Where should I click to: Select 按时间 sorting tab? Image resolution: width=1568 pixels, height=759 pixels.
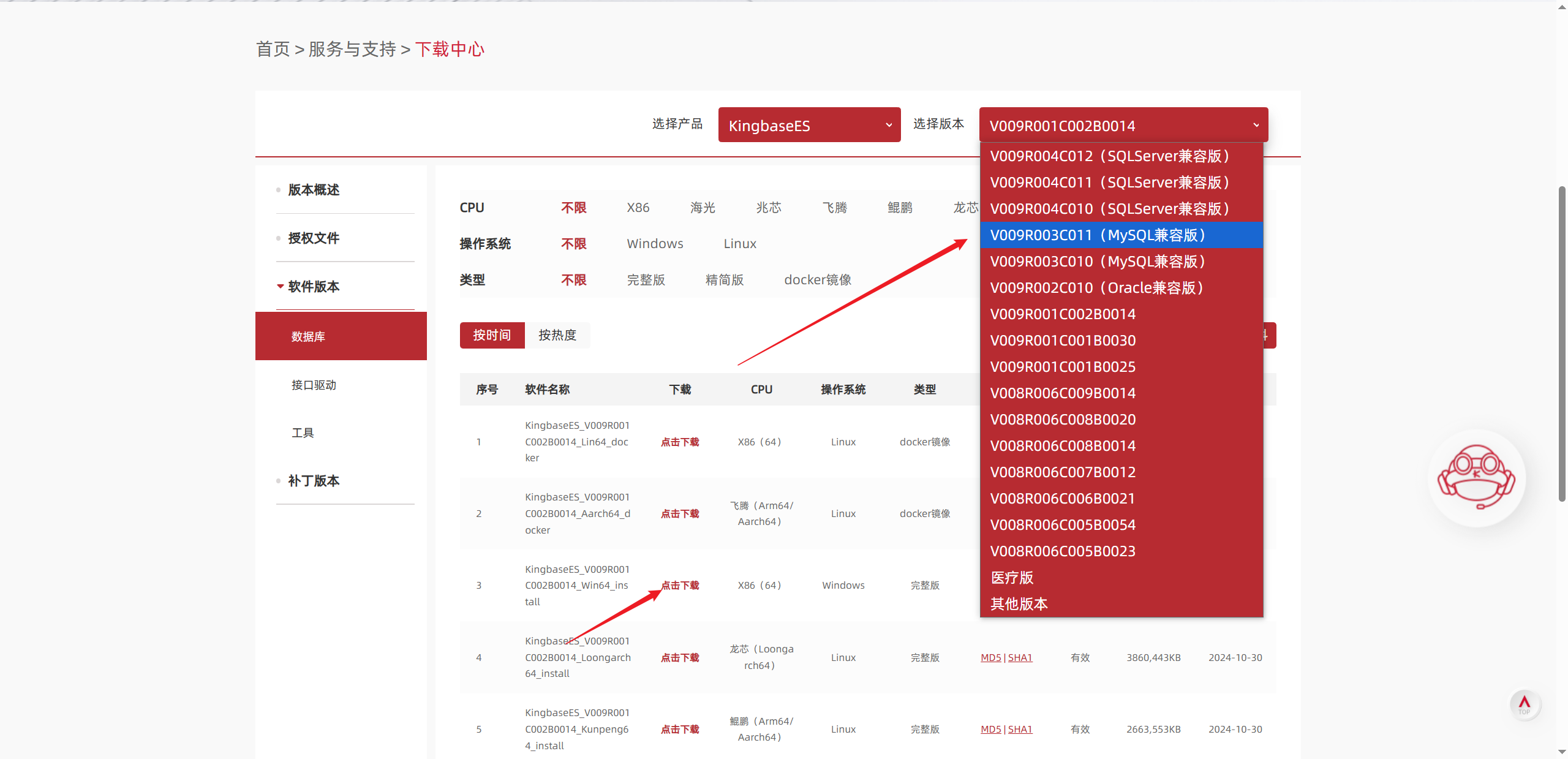point(492,335)
